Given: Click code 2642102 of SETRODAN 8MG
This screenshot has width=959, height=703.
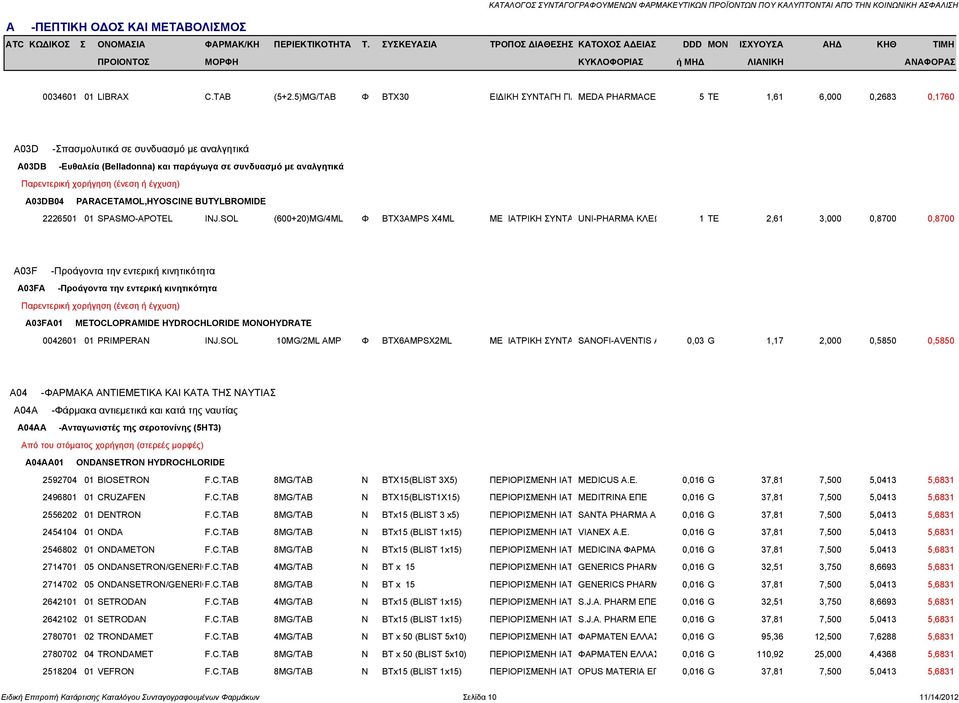Looking at the screenshot, I should [59, 620].
